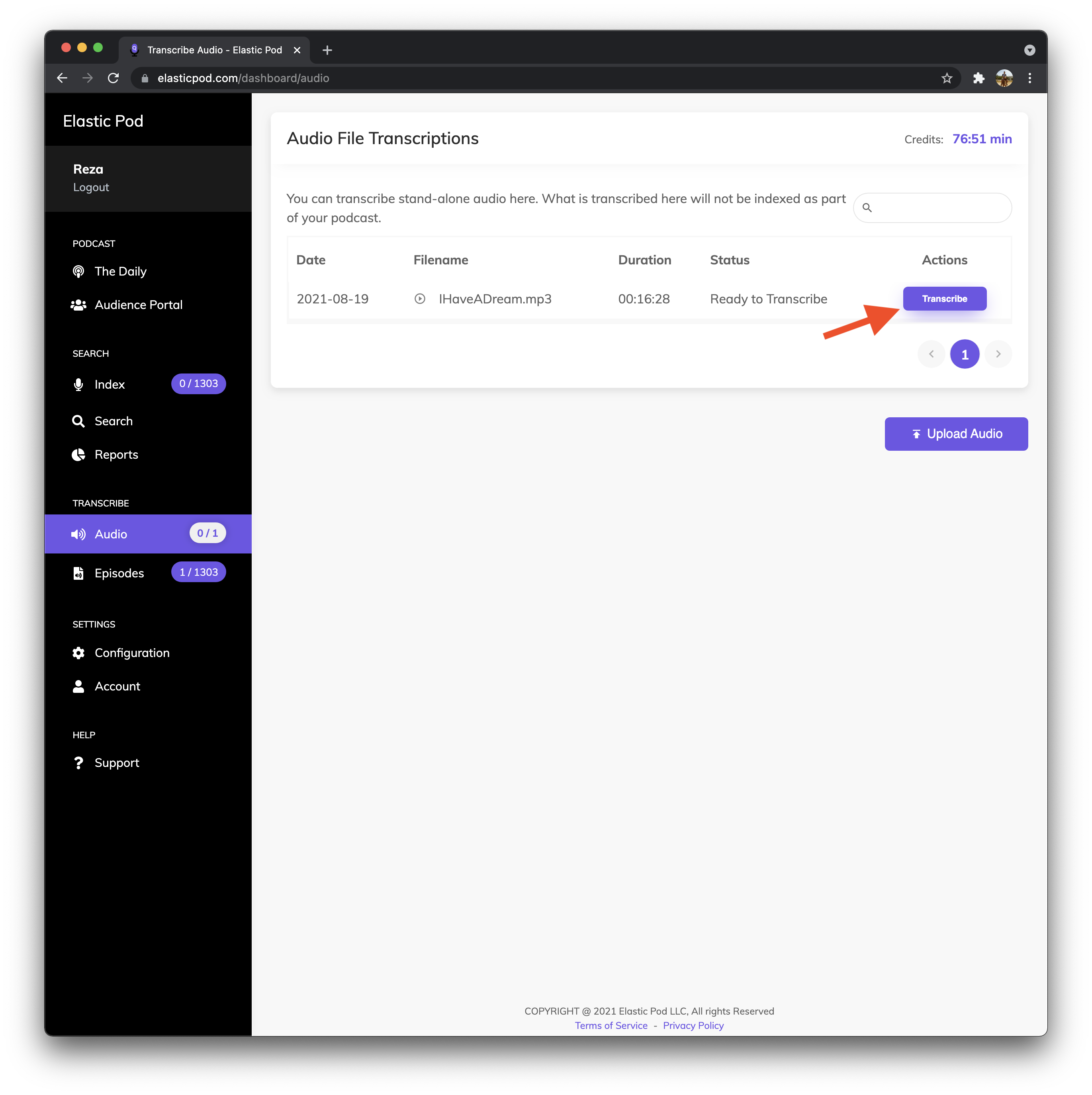Click the gear icon beside Configuration

(x=78, y=653)
